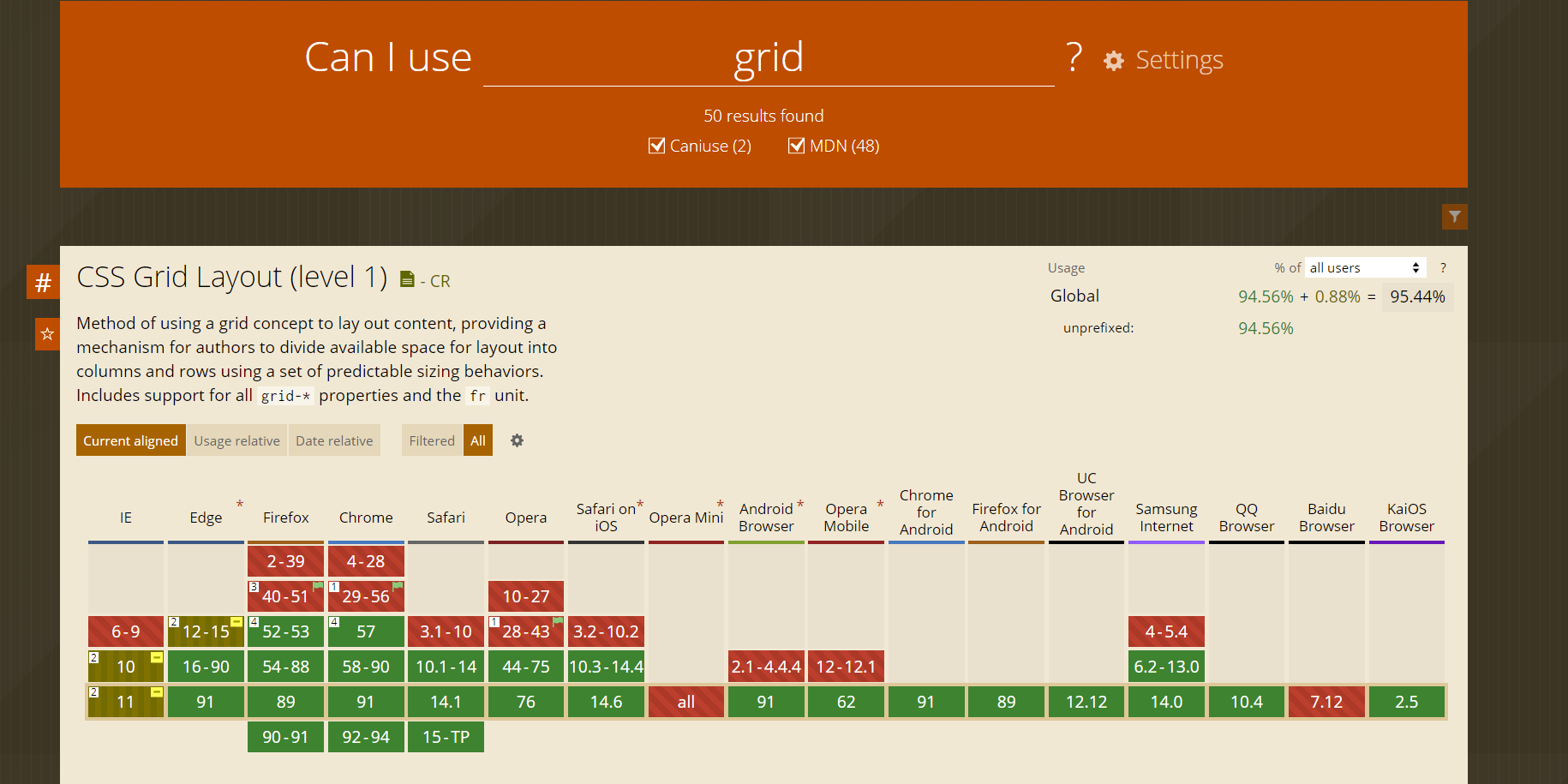The height and width of the screenshot is (784, 1568).
Task: Select the All browsers tab
Action: [478, 440]
